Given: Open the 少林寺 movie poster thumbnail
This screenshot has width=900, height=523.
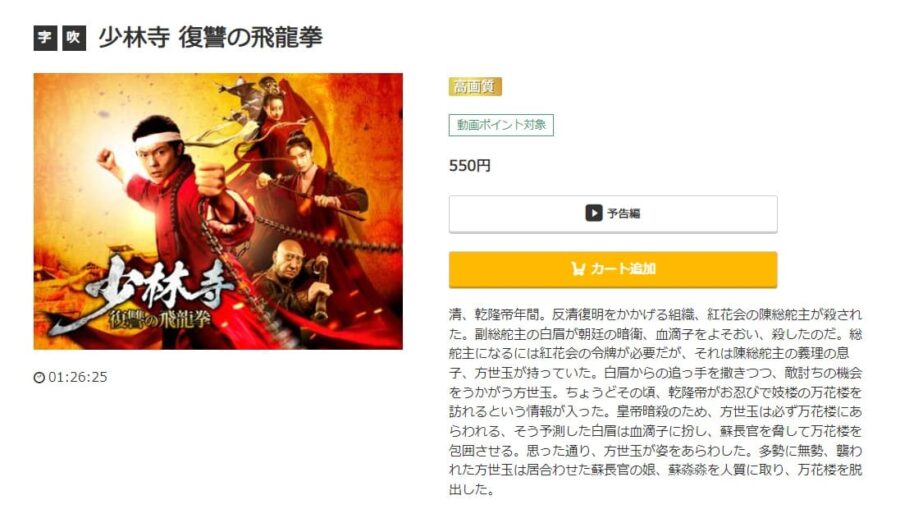Looking at the screenshot, I should pyautogui.click(x=218, y=211).
